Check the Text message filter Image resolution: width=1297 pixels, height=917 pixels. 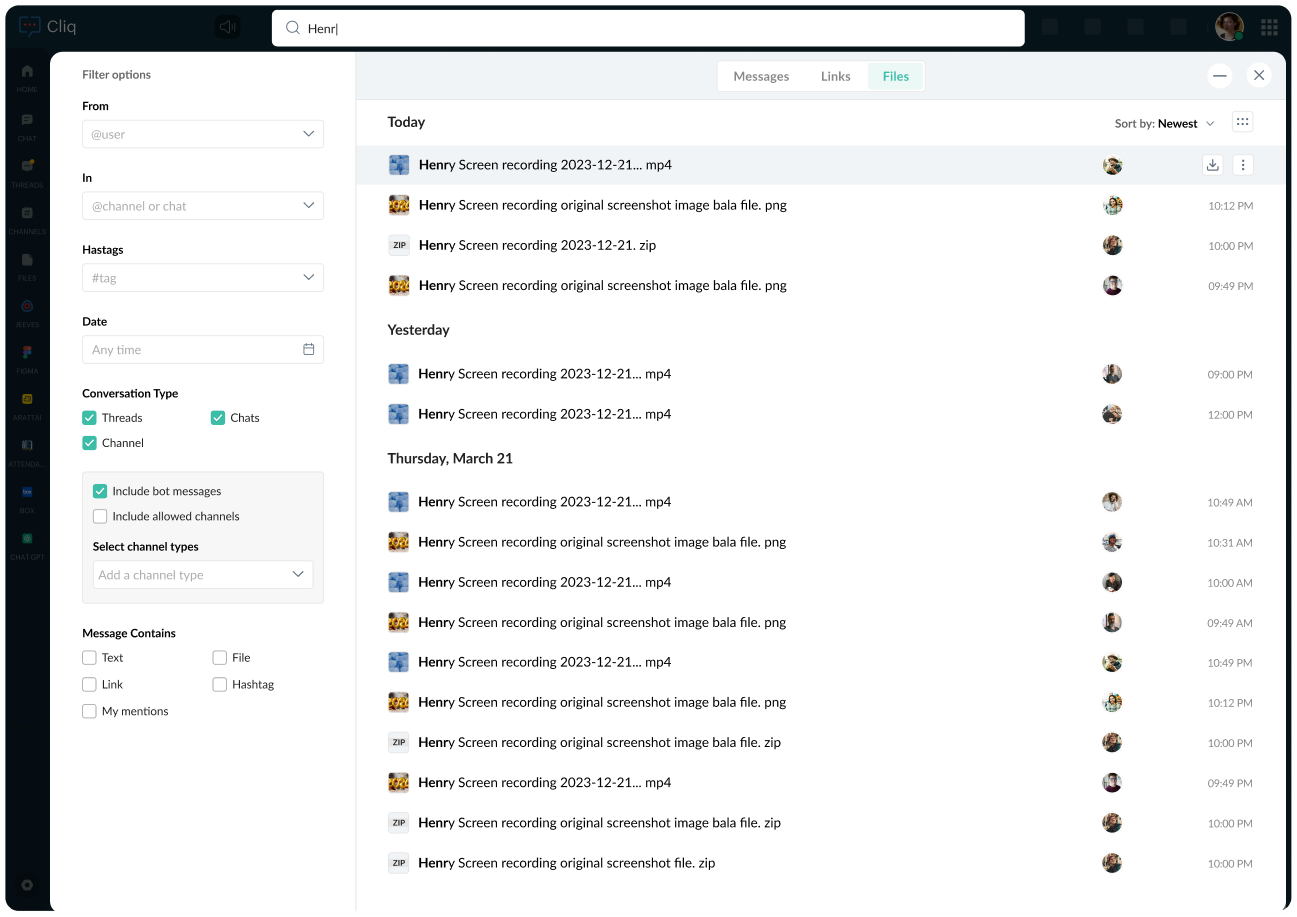coord(89,657)
